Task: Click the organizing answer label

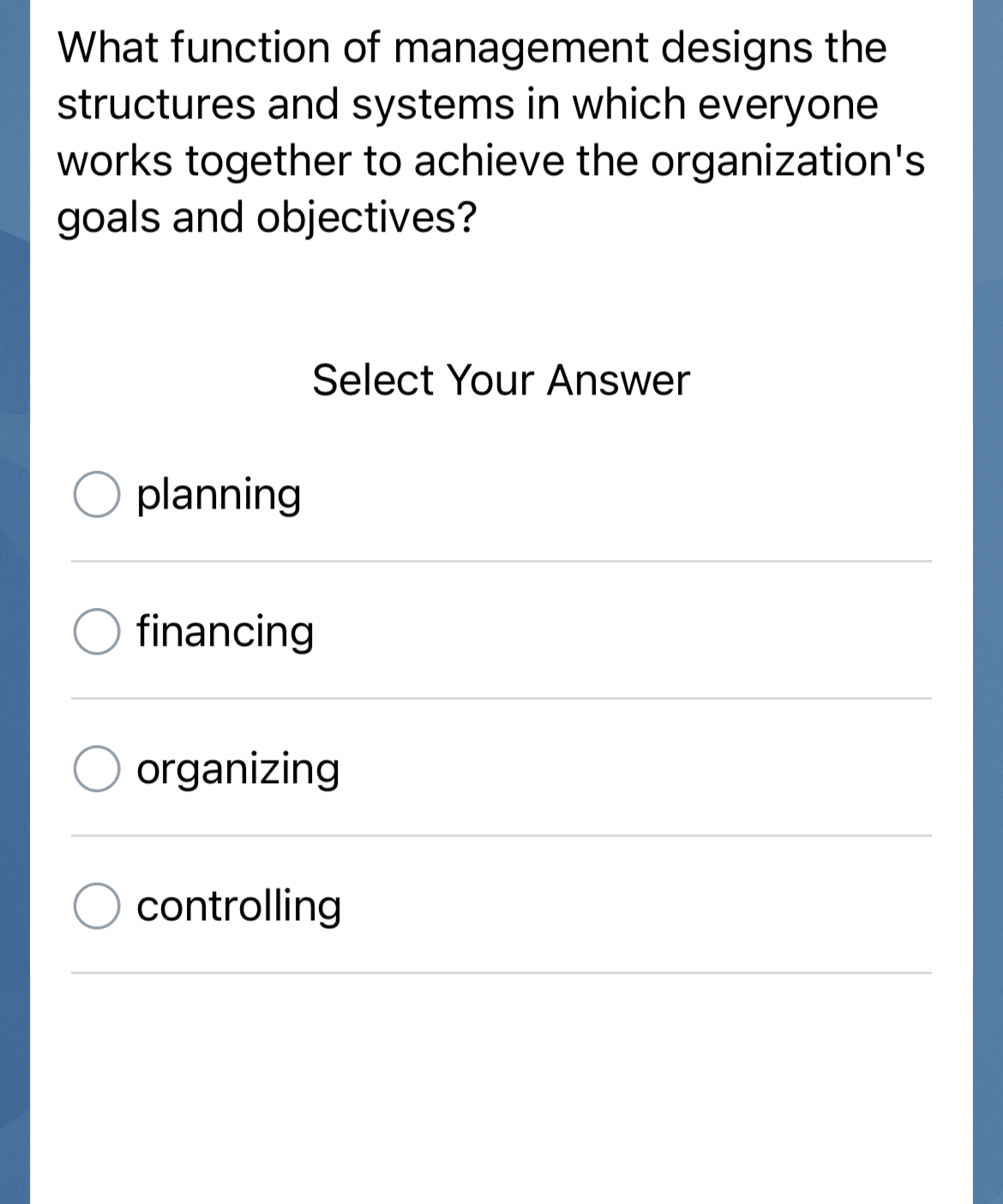Action: pyautogui.click(x=237, y=769)
